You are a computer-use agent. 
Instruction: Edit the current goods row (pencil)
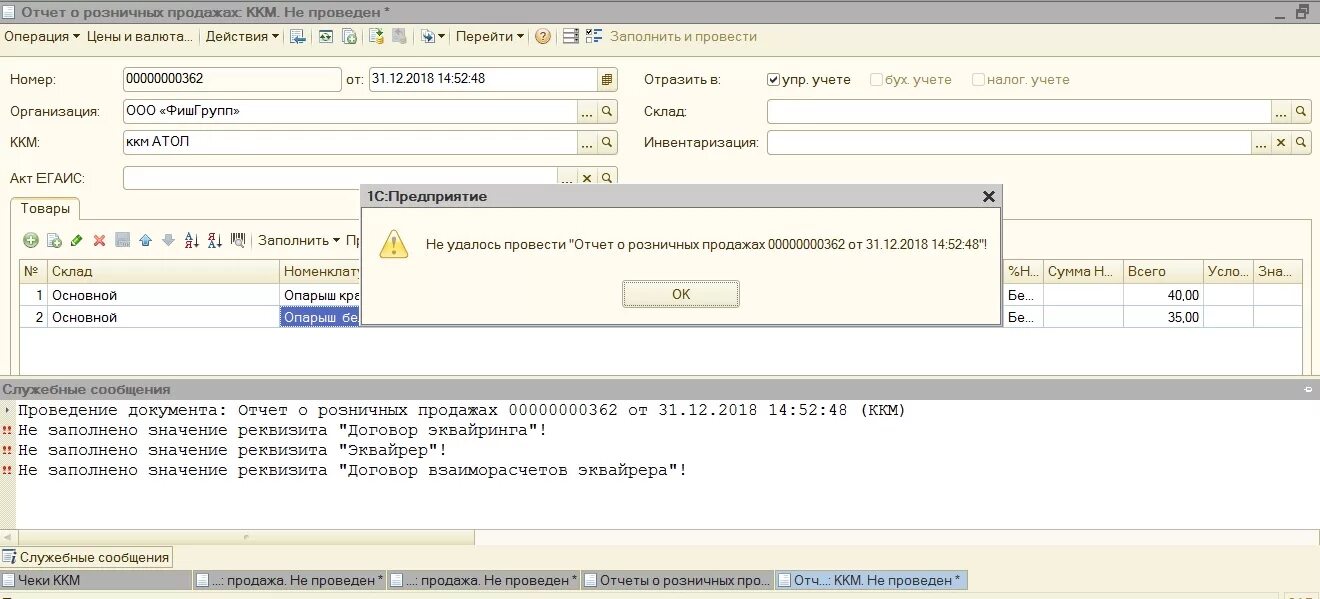point(77,240)
